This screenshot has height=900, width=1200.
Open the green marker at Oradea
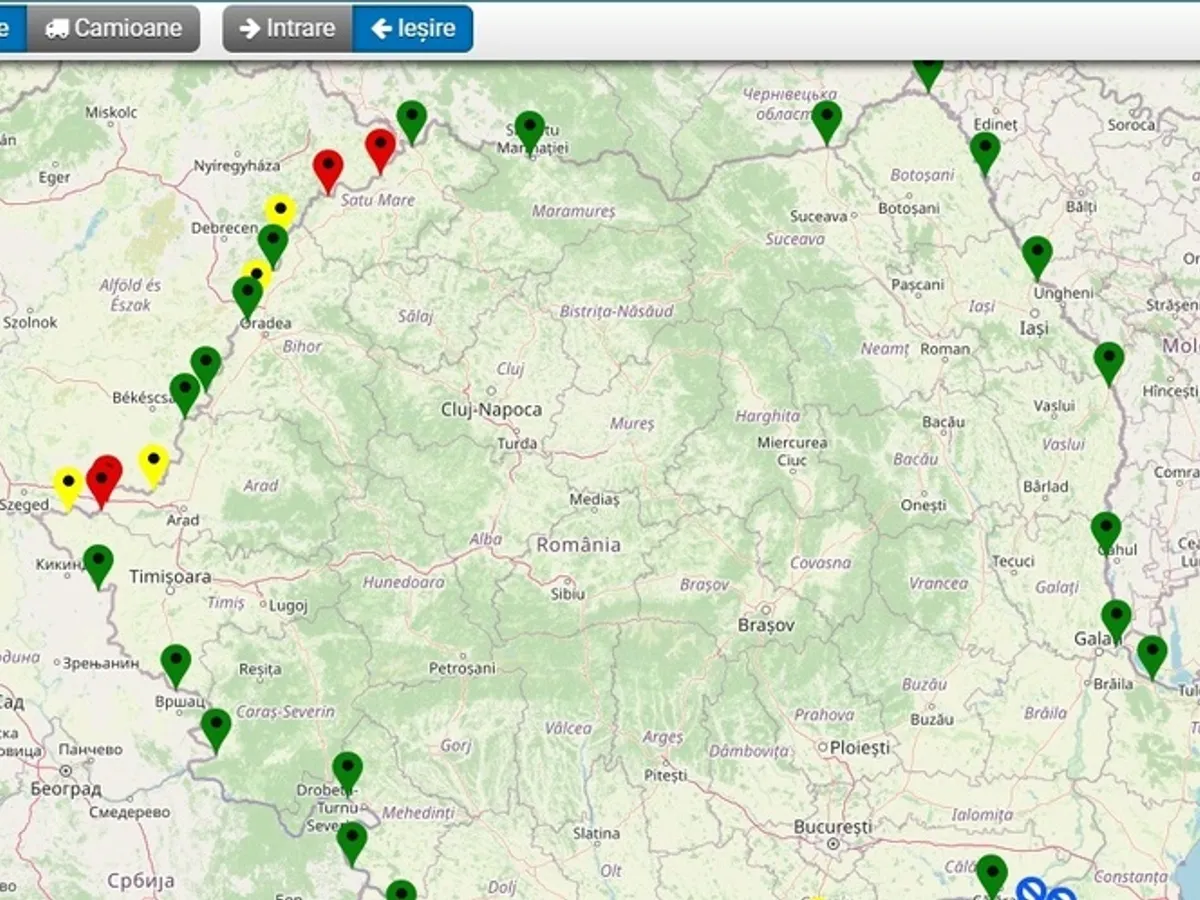point(248,295)
